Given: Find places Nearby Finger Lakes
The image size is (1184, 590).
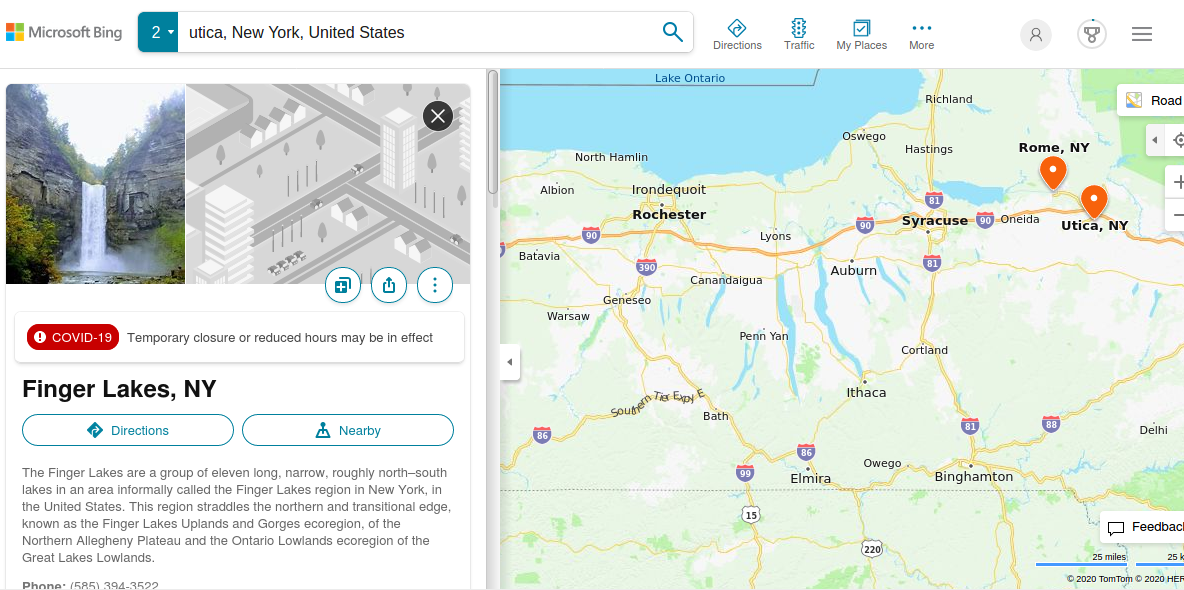Looking at the screenshot, I should [348, 431].
